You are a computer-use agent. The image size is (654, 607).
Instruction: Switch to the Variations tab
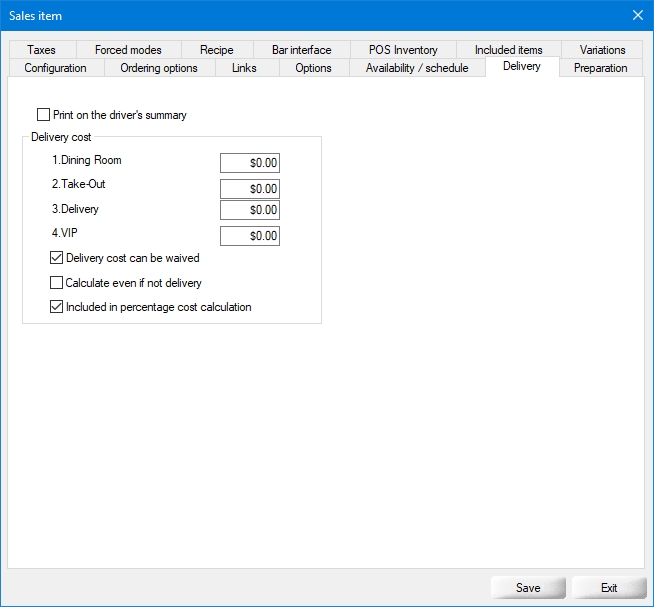[602, 50]
